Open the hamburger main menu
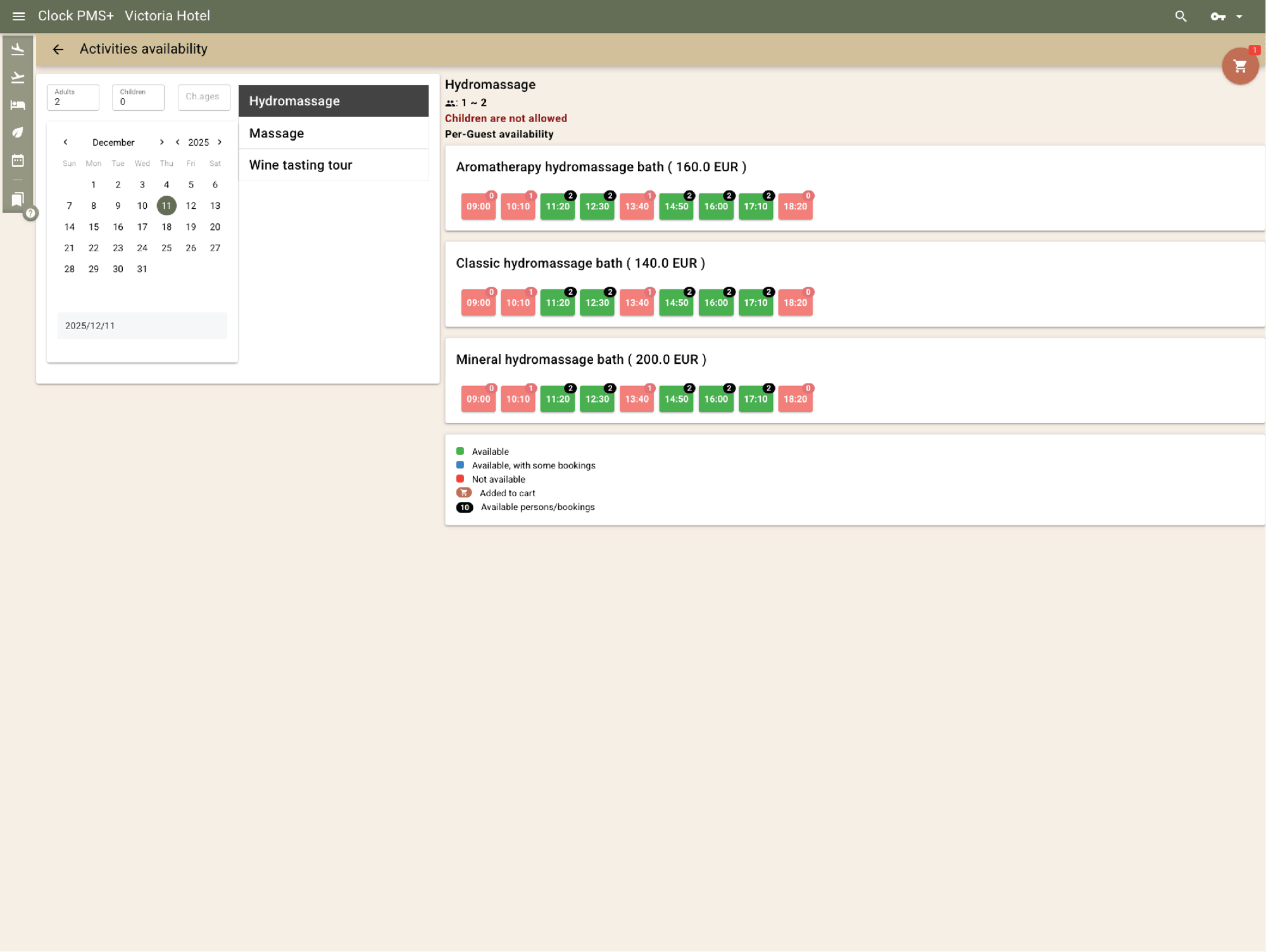The height and width of the screenshot is (952, 1266). (18, 16)
